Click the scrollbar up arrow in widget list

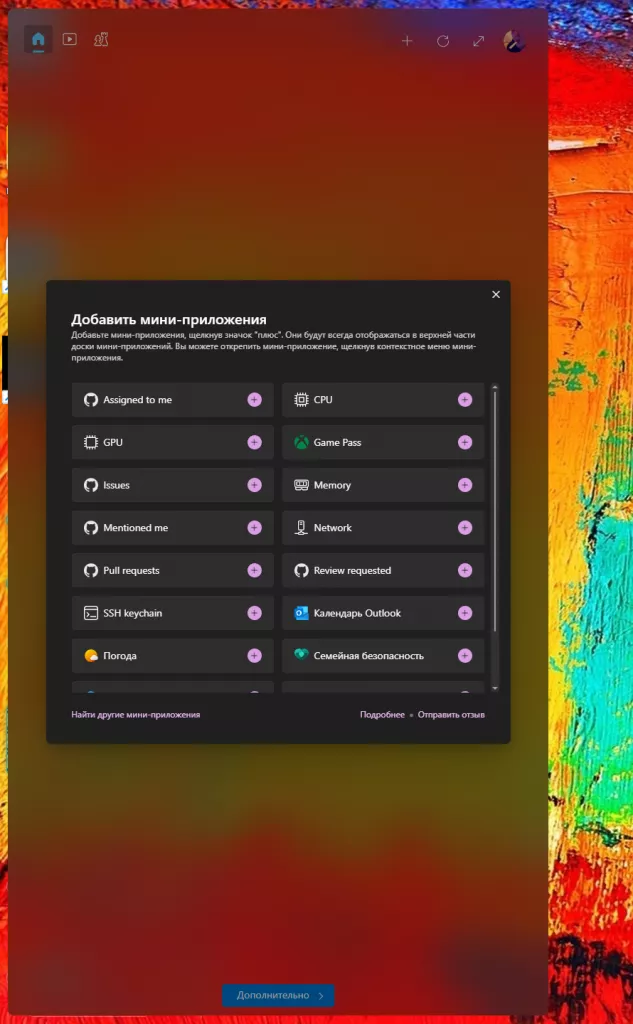pyautogui.click(x=495, y=387)
